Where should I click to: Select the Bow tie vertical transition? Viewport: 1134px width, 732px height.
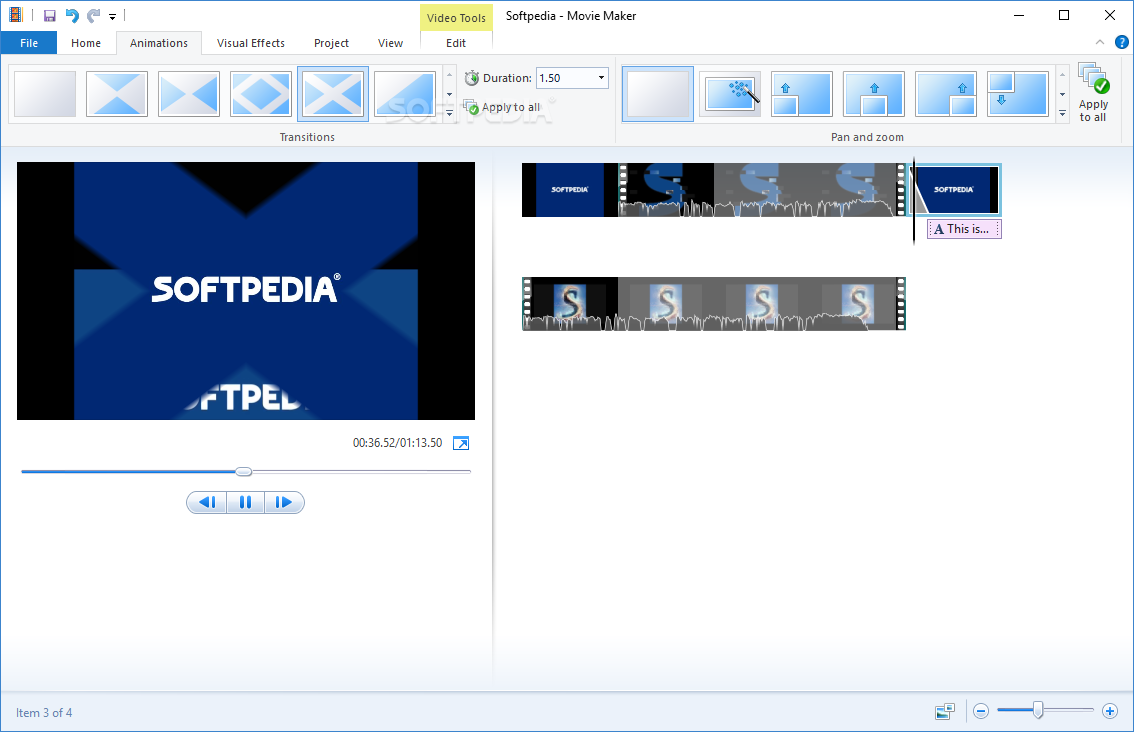coord(116,94)
